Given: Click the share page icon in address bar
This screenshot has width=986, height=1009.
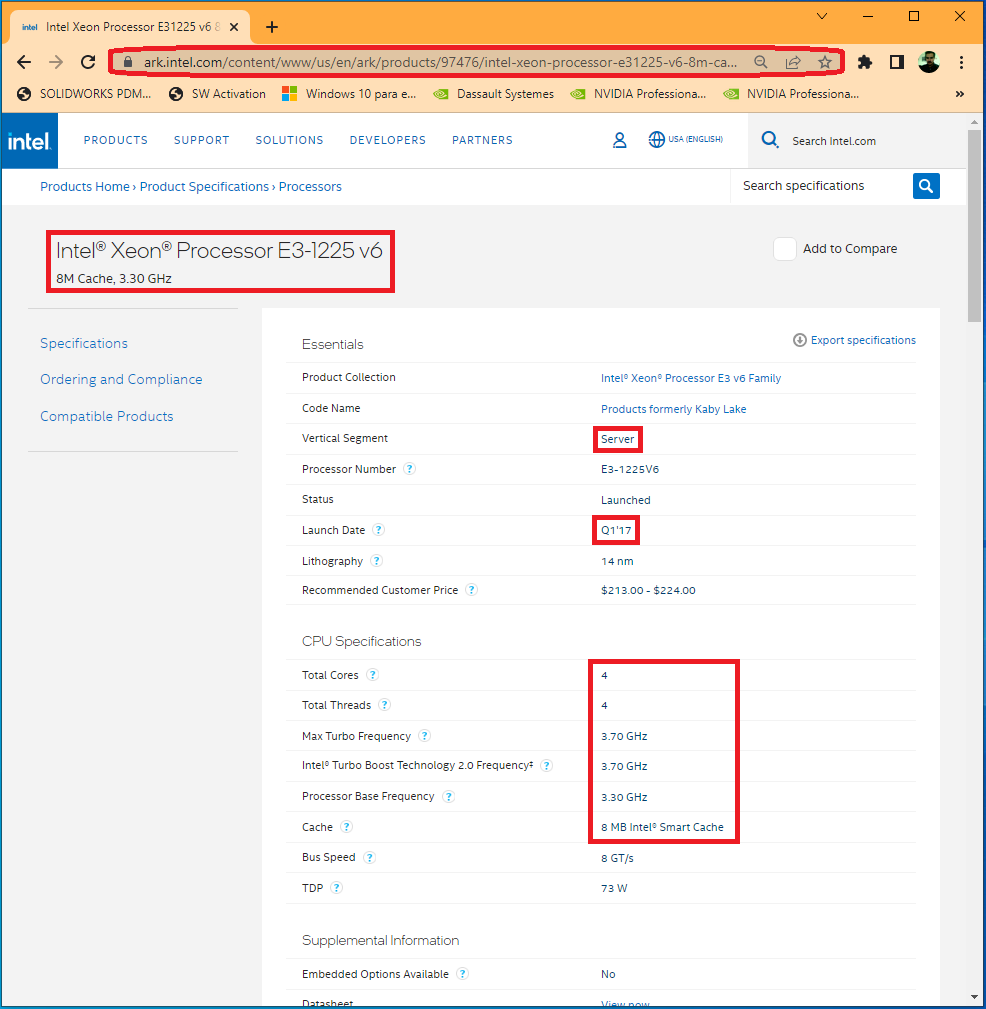Looking at the screenshot, I should pyautogui.click(x=793, y=62).
